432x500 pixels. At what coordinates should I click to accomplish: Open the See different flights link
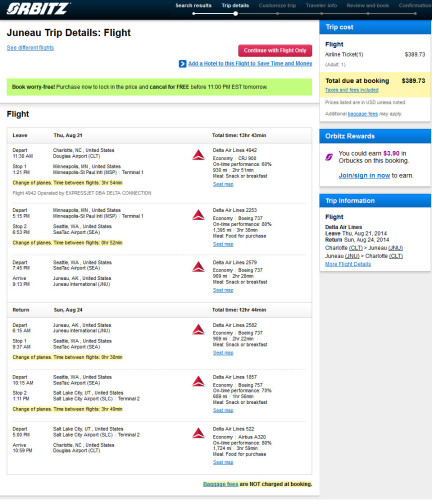pos(30,48)
